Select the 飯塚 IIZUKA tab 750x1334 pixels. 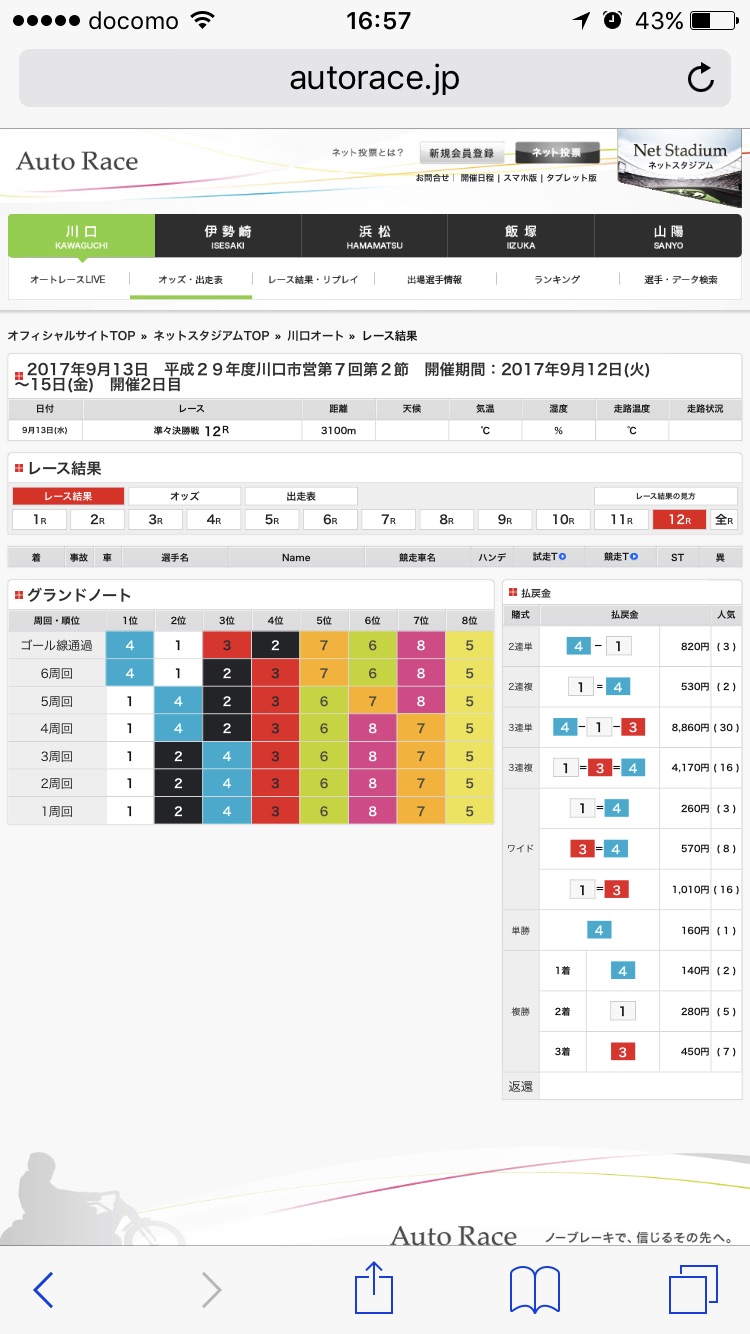point(521,236)
